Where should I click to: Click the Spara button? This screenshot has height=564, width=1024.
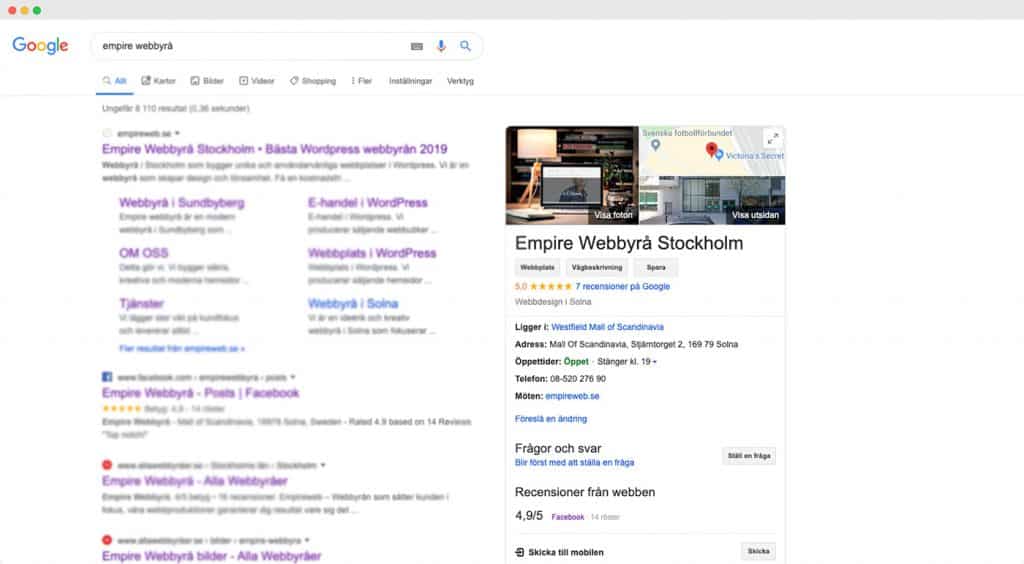(656, 267)
